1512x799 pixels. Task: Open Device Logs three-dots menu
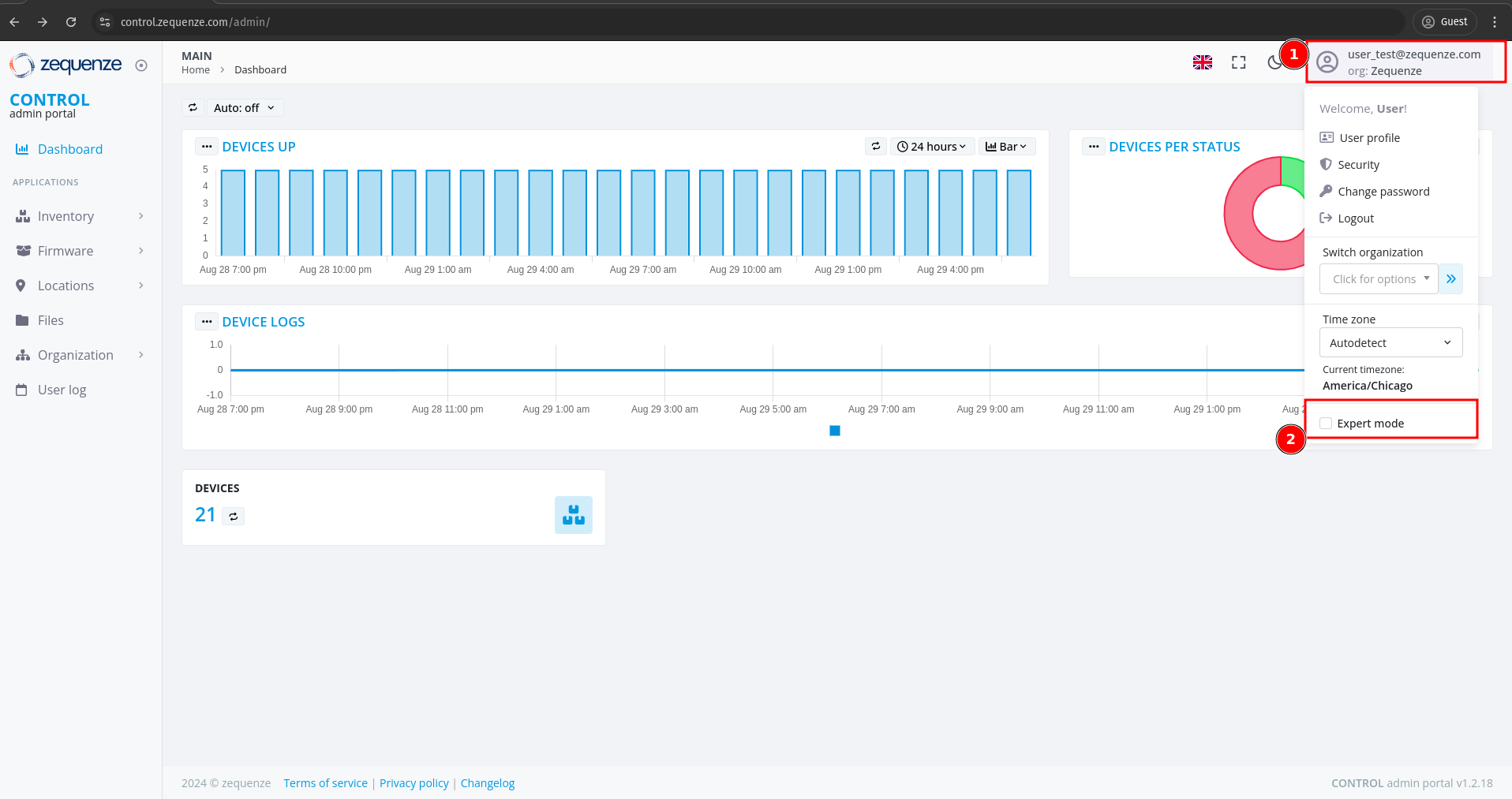[207, 322]
